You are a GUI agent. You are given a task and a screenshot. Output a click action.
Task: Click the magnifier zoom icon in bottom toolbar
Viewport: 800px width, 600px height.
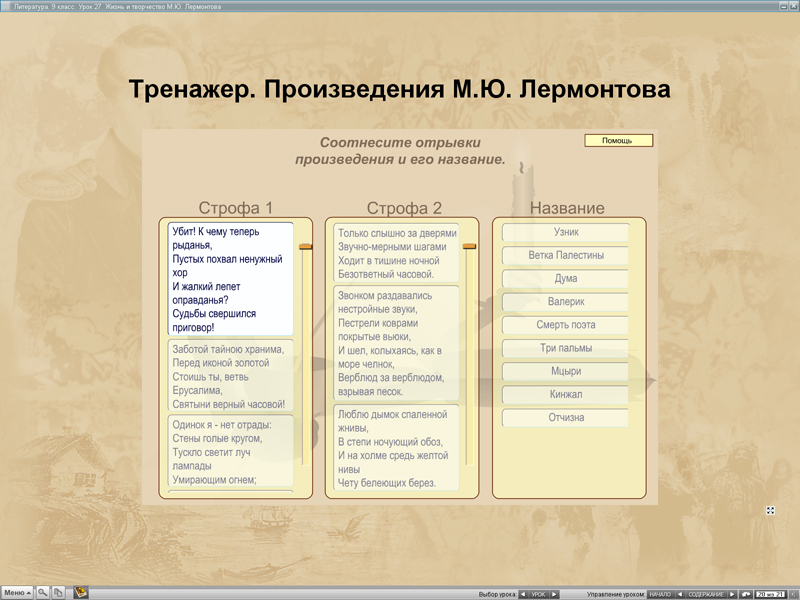pyautogui.click(x=42, y=592)
